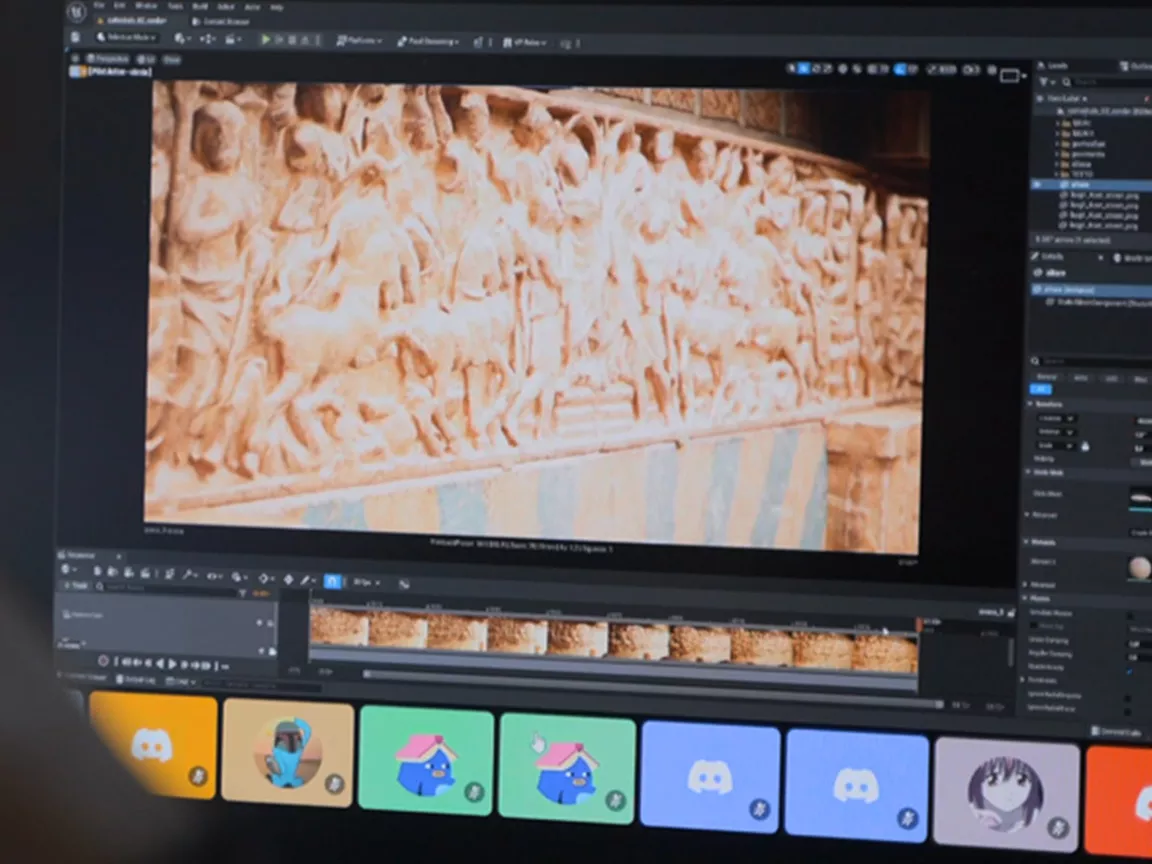This screenshot has height=864, width=1152.
Task: Click the Unreal Engine logo icon
Action: [77, 11]
